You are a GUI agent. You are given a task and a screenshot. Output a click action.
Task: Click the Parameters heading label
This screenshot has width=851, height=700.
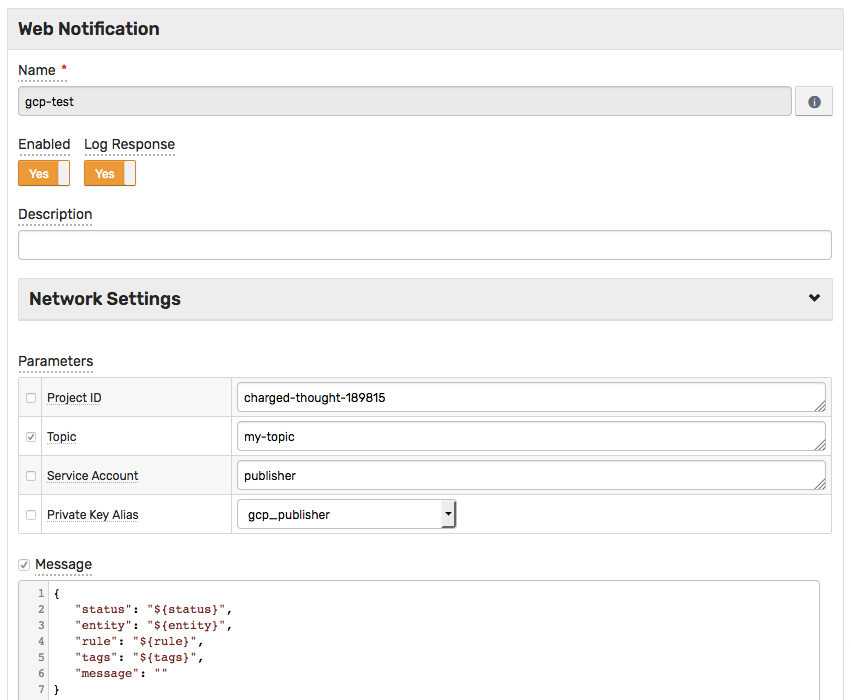click(56, 361)
